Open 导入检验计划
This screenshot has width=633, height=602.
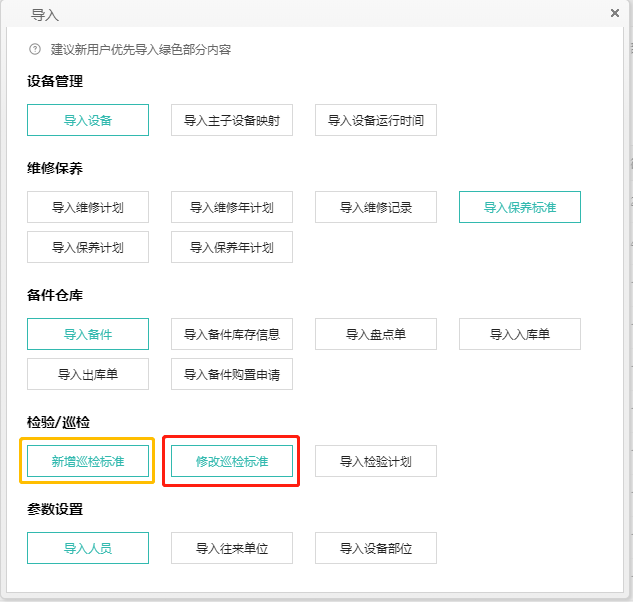tap(376, 461)
